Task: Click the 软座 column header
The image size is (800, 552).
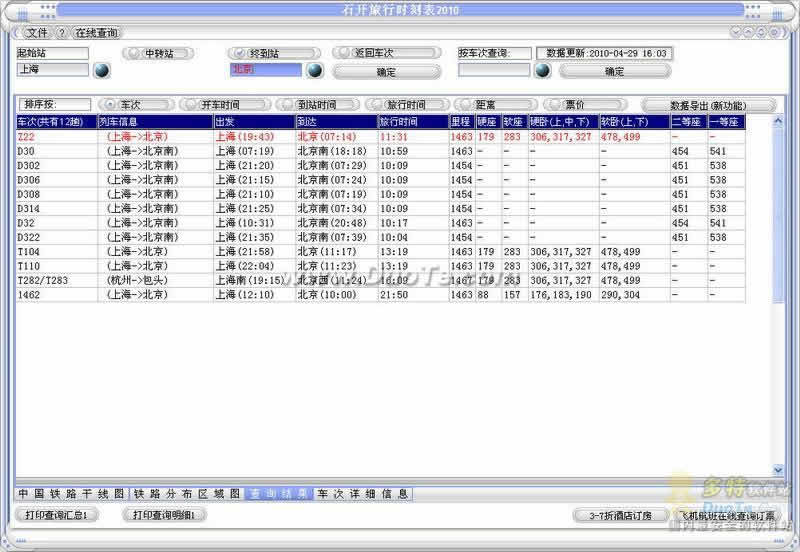Action: 515,122
